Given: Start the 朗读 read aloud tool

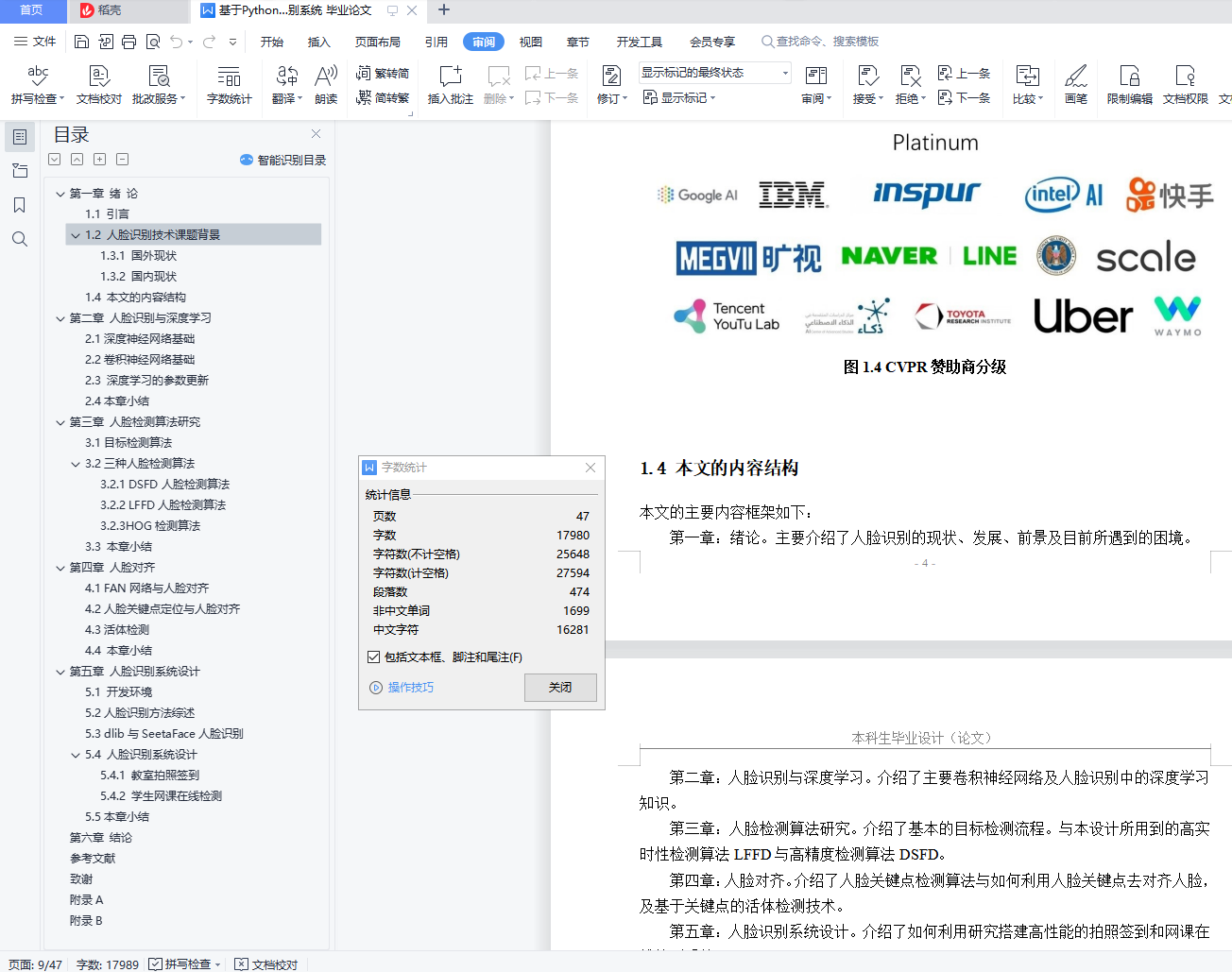Looking at the screenshot, I should coord(326,84).
